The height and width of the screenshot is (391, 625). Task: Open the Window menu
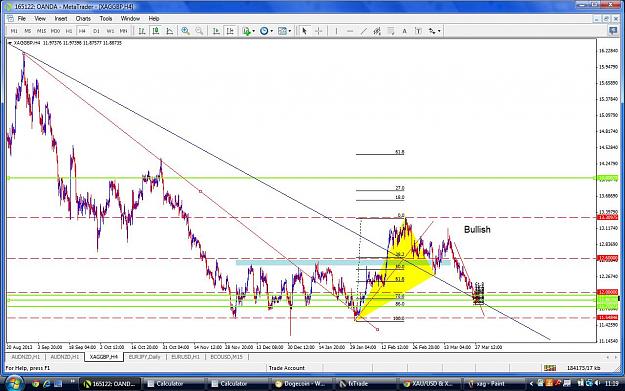click(130, 19)
